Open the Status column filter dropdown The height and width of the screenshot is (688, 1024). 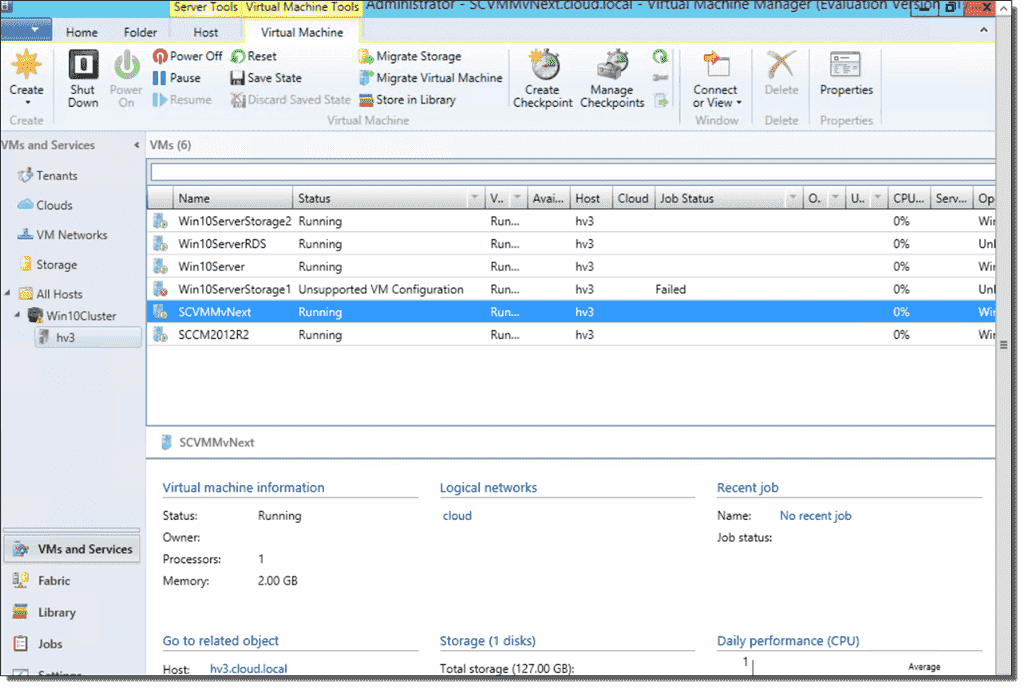[475, 198]
